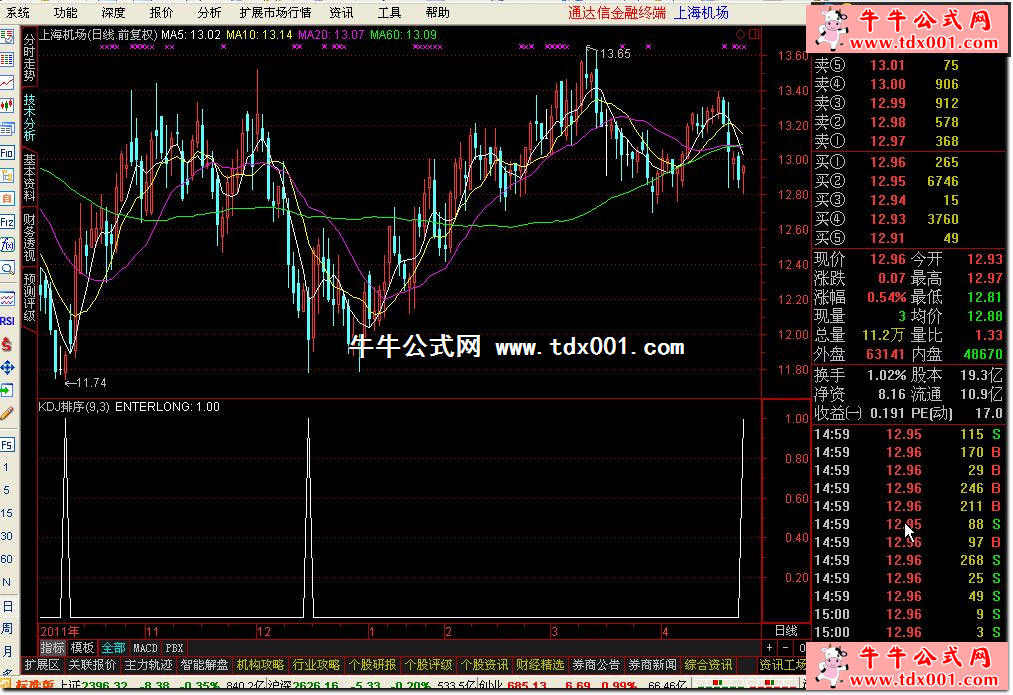Click the green arrow export icon
Viewport: 1013px width, 695px height.
pos(7,391)
